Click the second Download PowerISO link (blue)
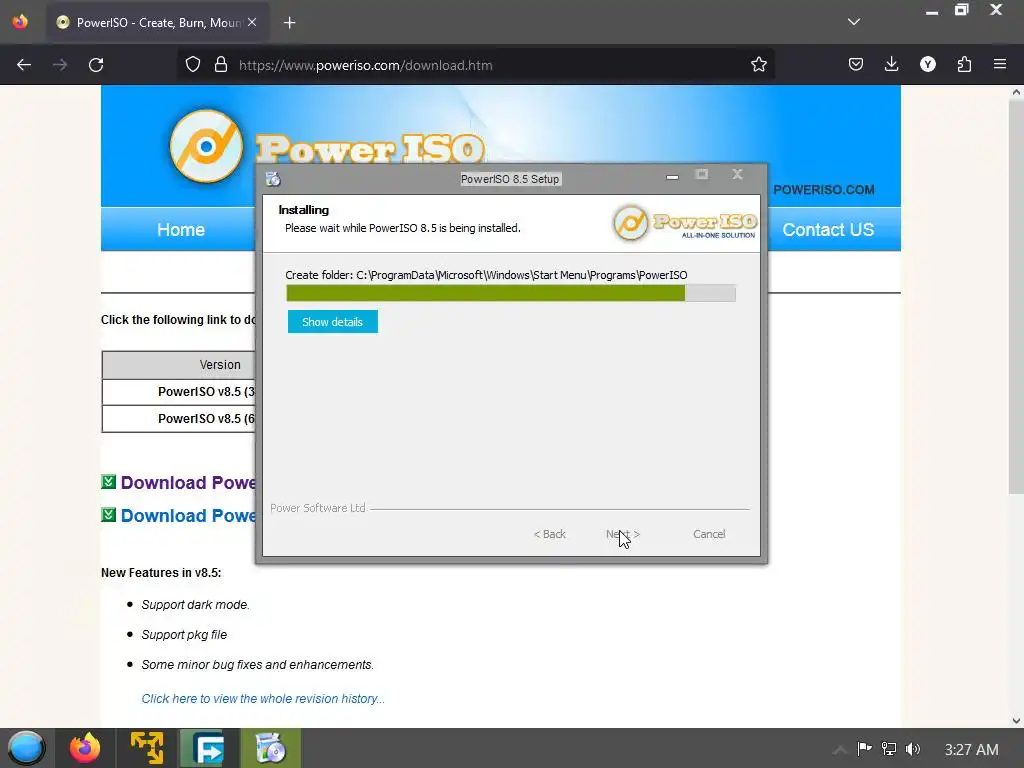 click(x=188, y=516)
